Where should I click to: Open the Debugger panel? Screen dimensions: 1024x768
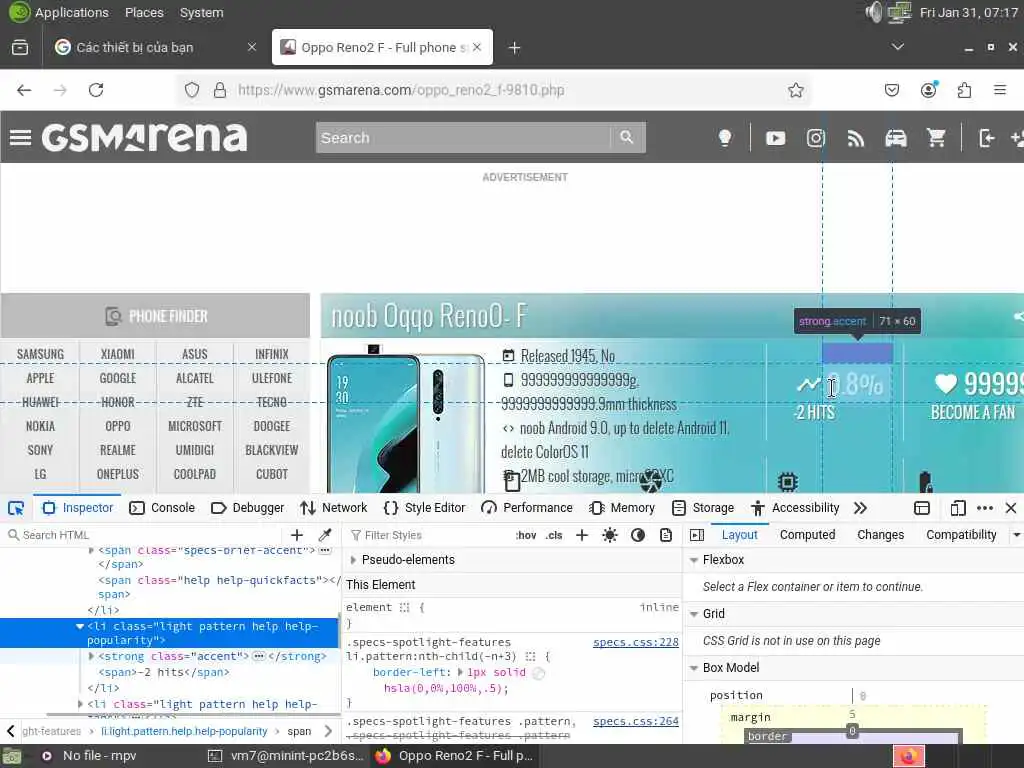(248, 508)
